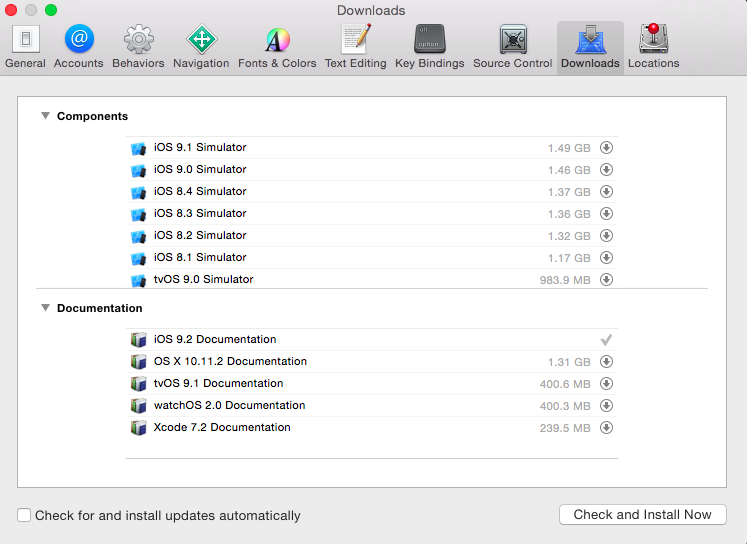Open Key Bindings preferences
Viewport: 747px width, 544px height.
pos(429,47)
